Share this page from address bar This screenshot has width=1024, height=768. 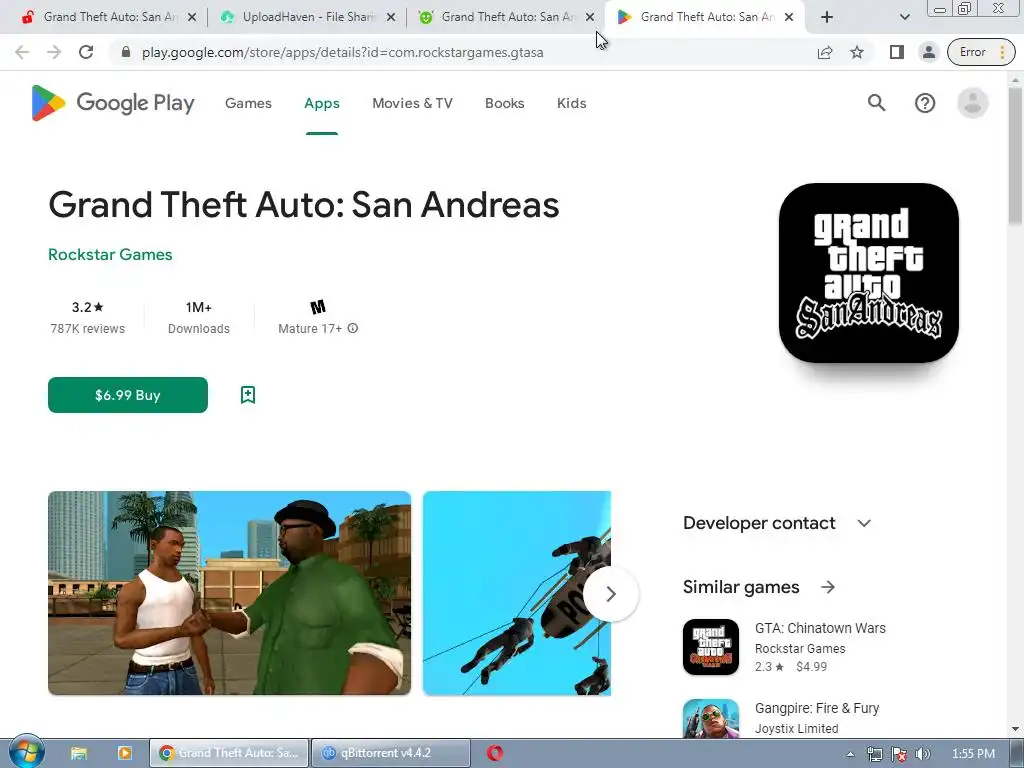[825, 52]
